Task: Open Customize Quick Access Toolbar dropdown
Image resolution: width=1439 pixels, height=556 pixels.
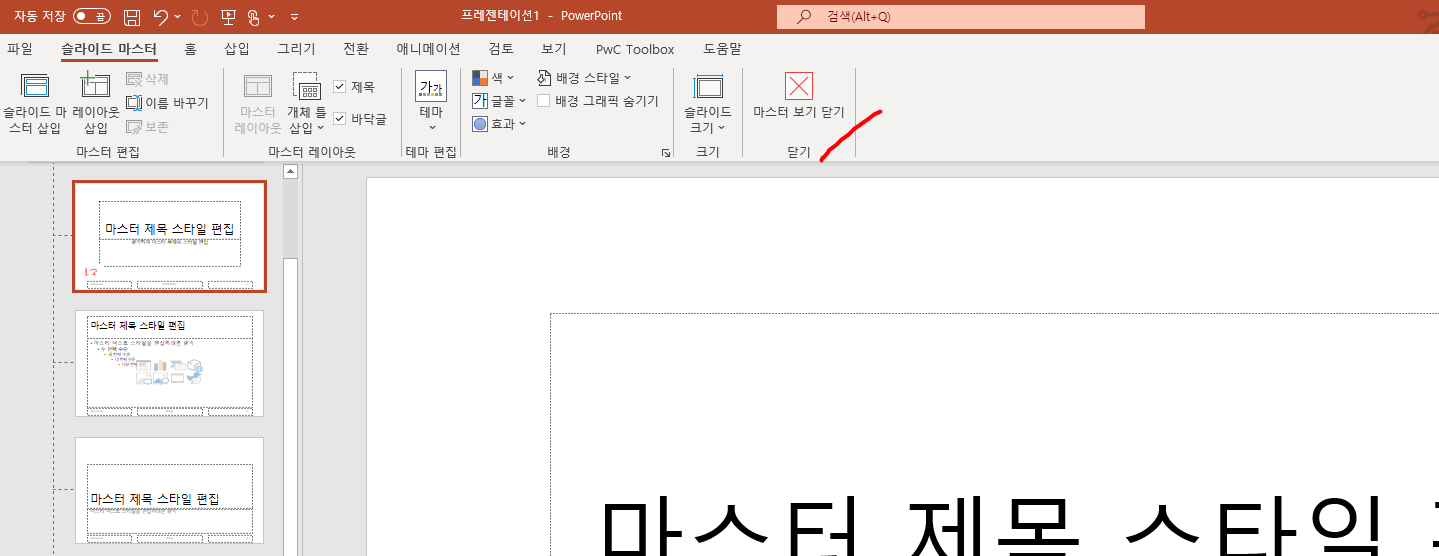Action: click(294, 17)
